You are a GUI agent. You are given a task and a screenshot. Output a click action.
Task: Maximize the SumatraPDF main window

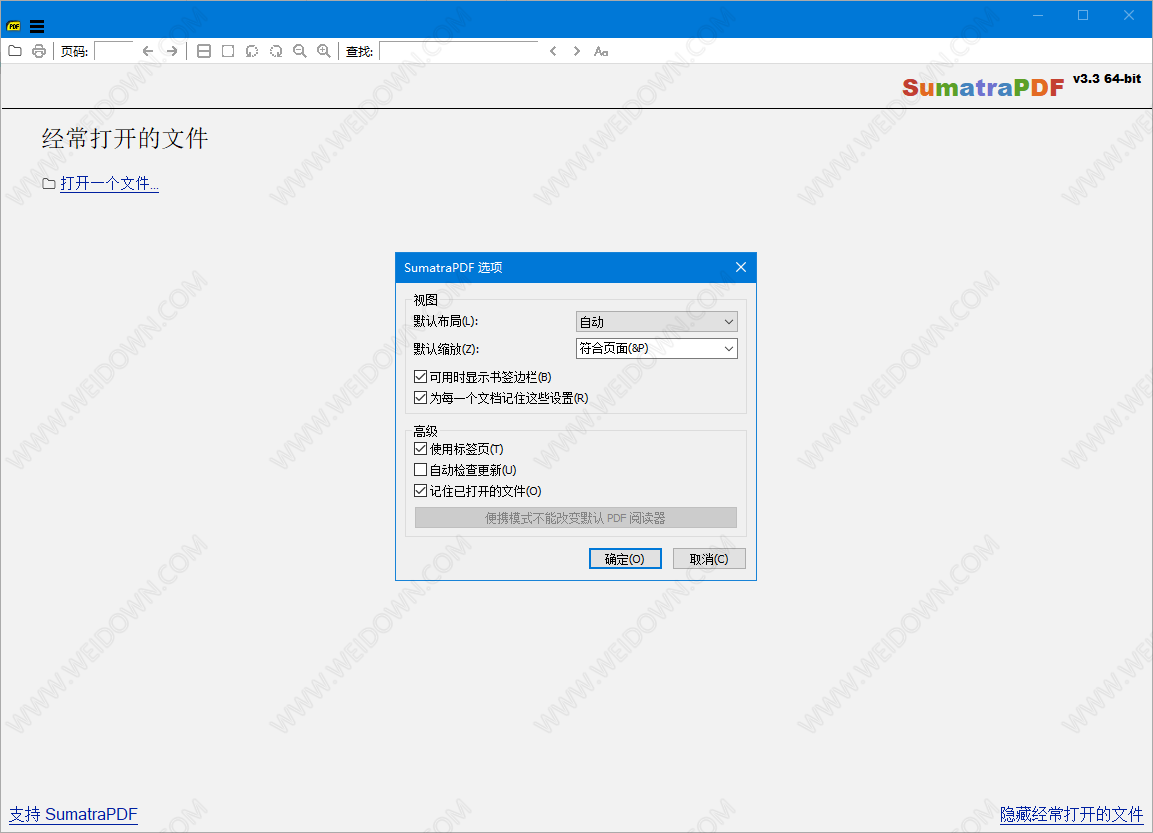(x=1083, y=15)
